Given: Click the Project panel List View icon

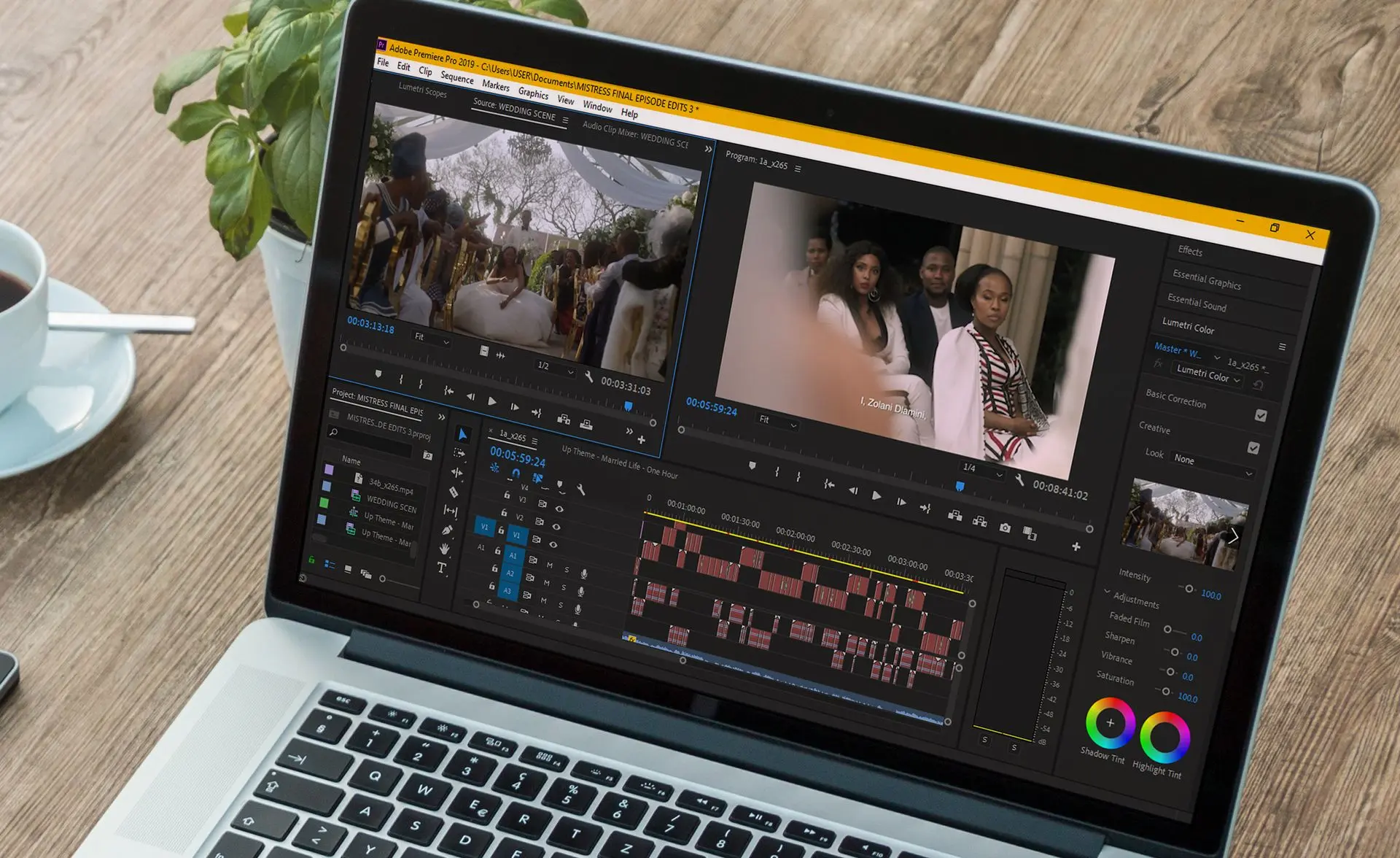Looking at the screenshot, I should click(x=329, y=564).
